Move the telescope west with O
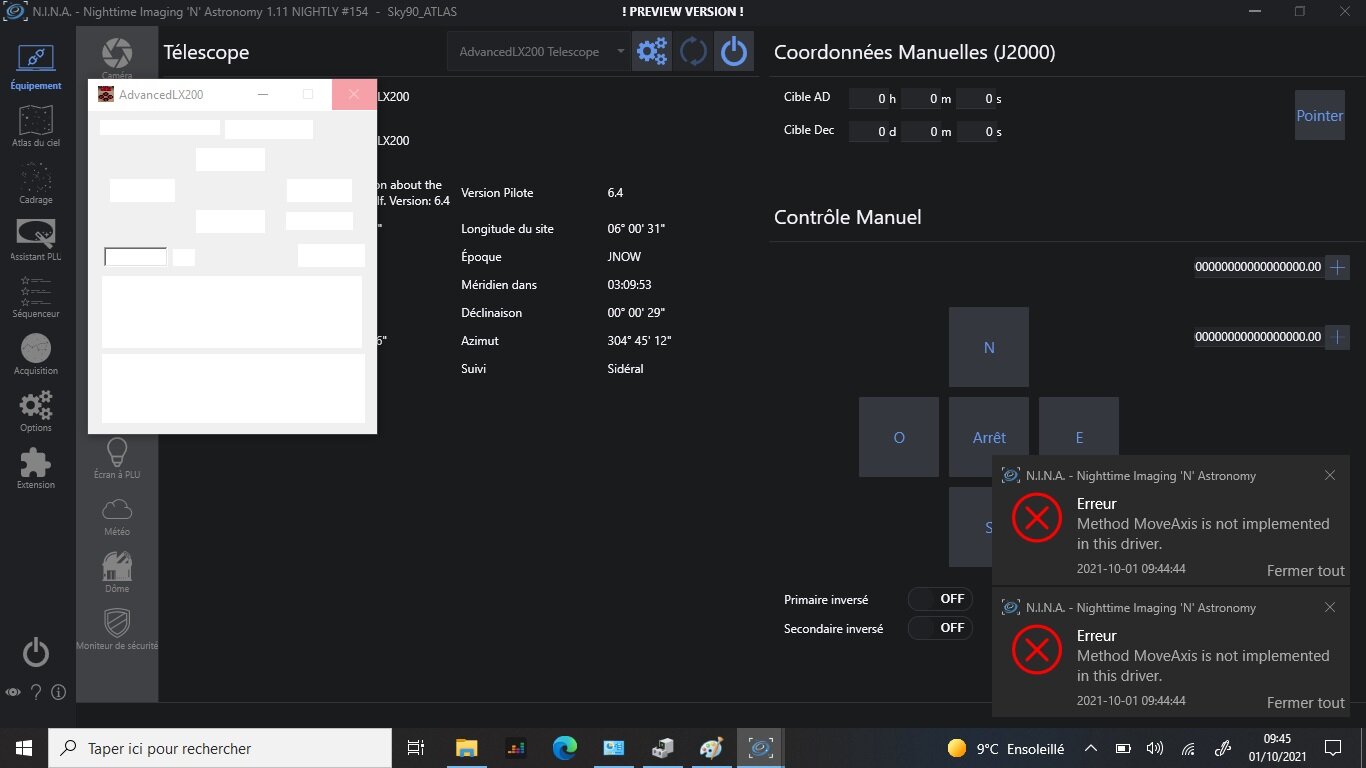Image resolution: width=1366 pixels, height=768 pixels. coord(899,437)
